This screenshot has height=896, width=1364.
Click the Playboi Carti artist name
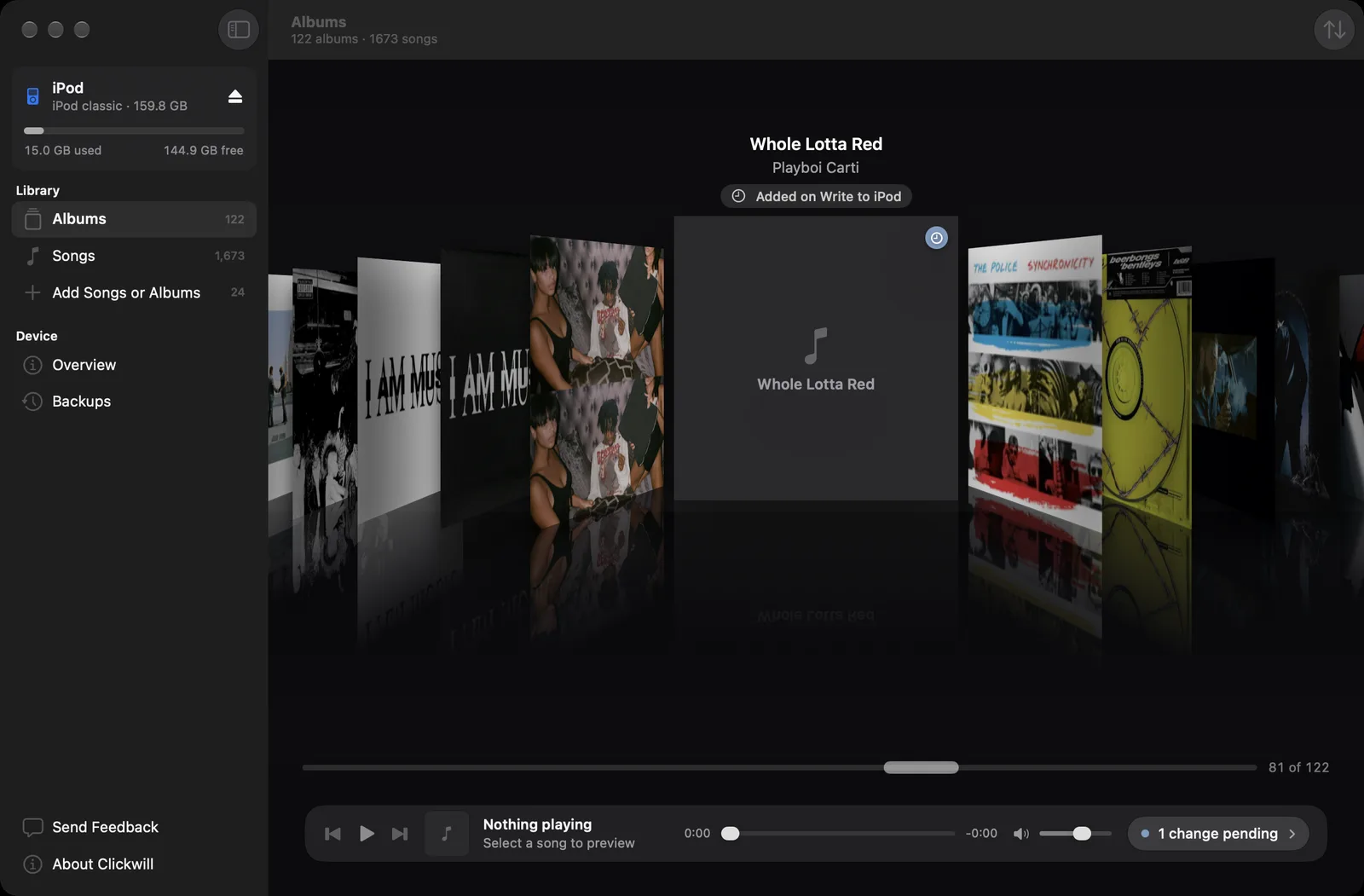[x=816, y=168]
